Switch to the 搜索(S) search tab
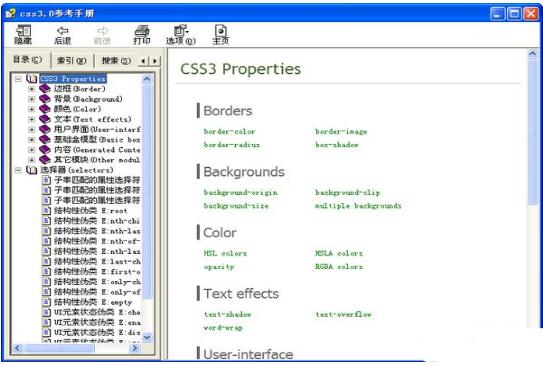 click(116, 61)
